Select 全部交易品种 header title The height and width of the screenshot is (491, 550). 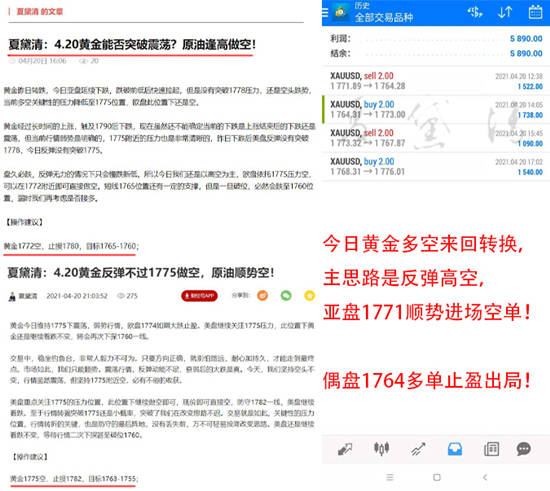[384, 17]
